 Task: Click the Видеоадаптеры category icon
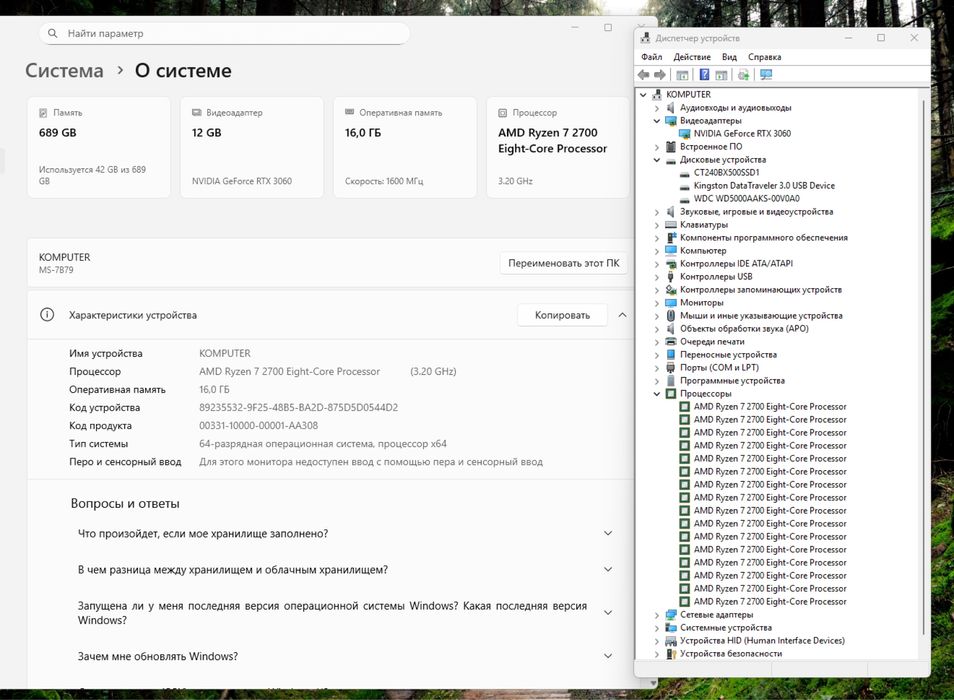(670, 120)
